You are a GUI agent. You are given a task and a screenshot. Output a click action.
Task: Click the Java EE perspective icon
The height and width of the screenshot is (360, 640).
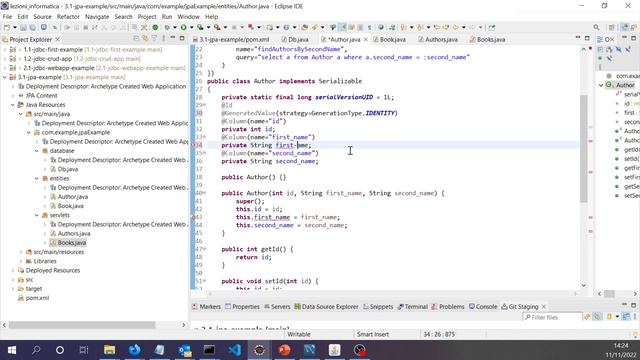(x=624, y=27)
